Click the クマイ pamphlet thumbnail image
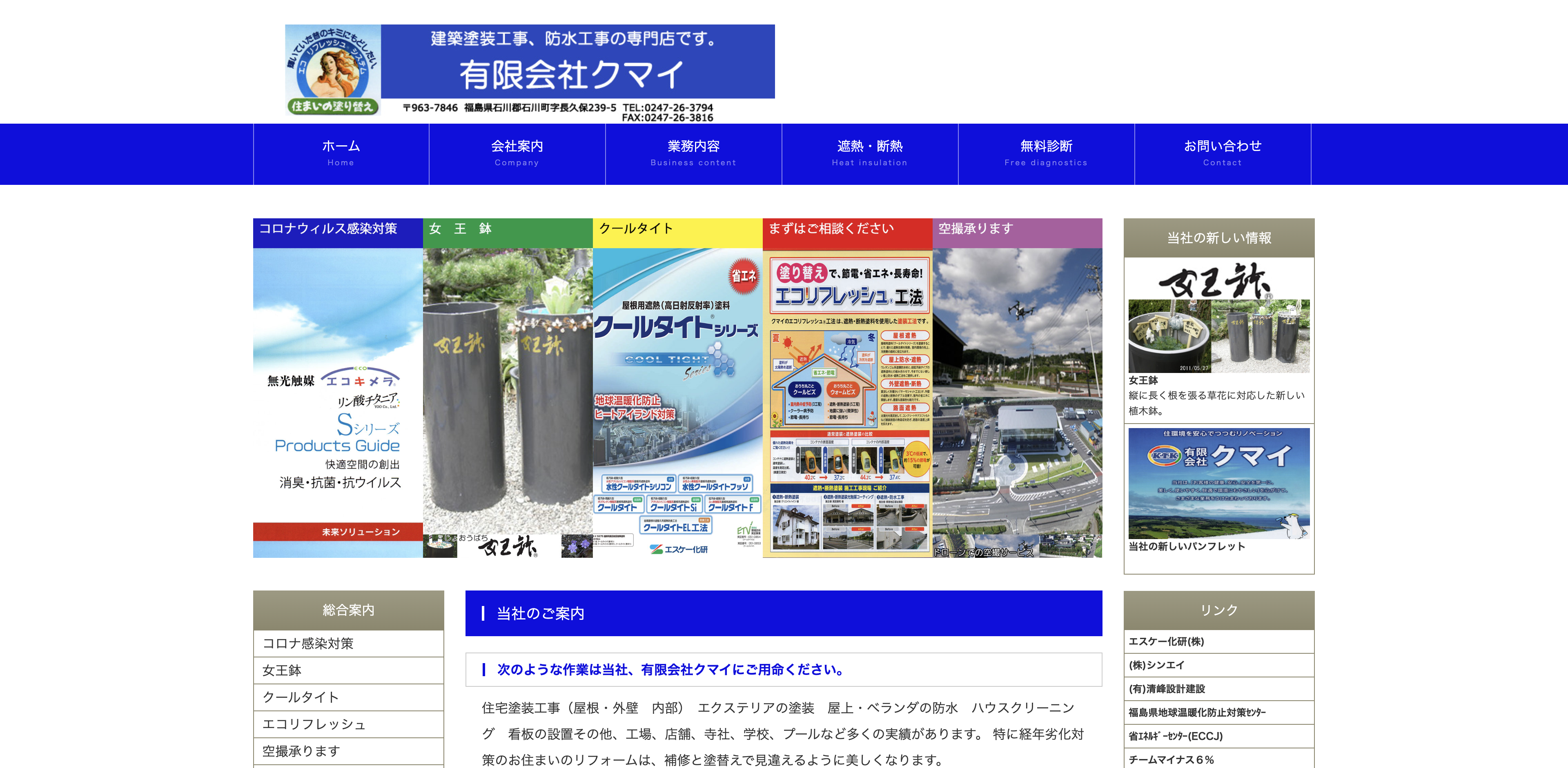Image resolution: width=1568 pixels, height=768 pixels. click(1218, 484)
